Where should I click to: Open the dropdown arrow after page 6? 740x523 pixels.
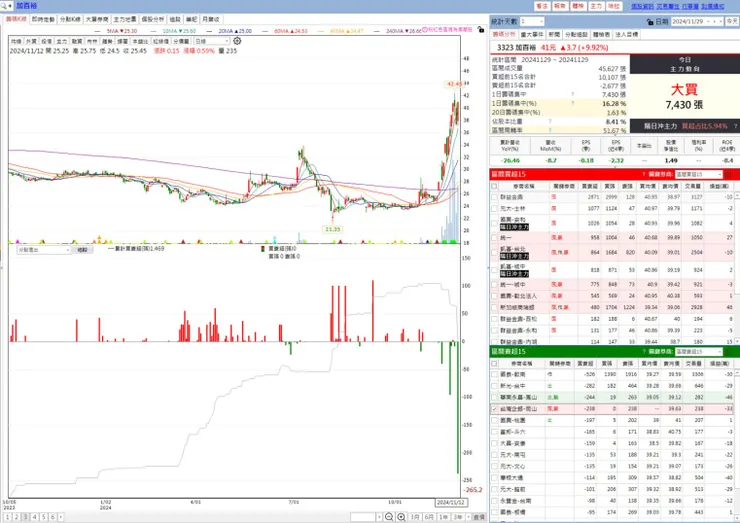click(60, 517)
